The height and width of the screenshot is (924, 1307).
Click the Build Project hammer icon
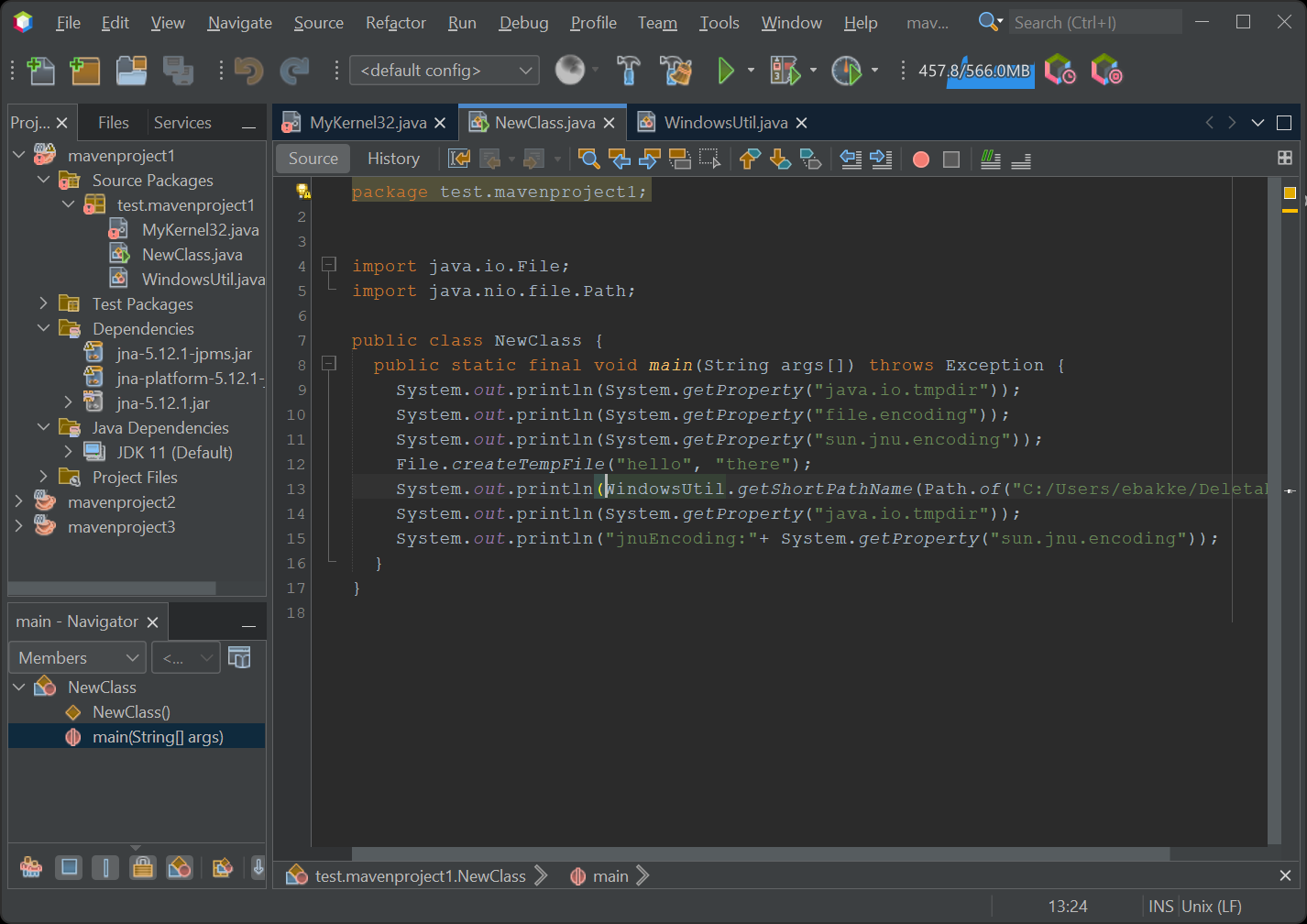[x=629, y=71]
